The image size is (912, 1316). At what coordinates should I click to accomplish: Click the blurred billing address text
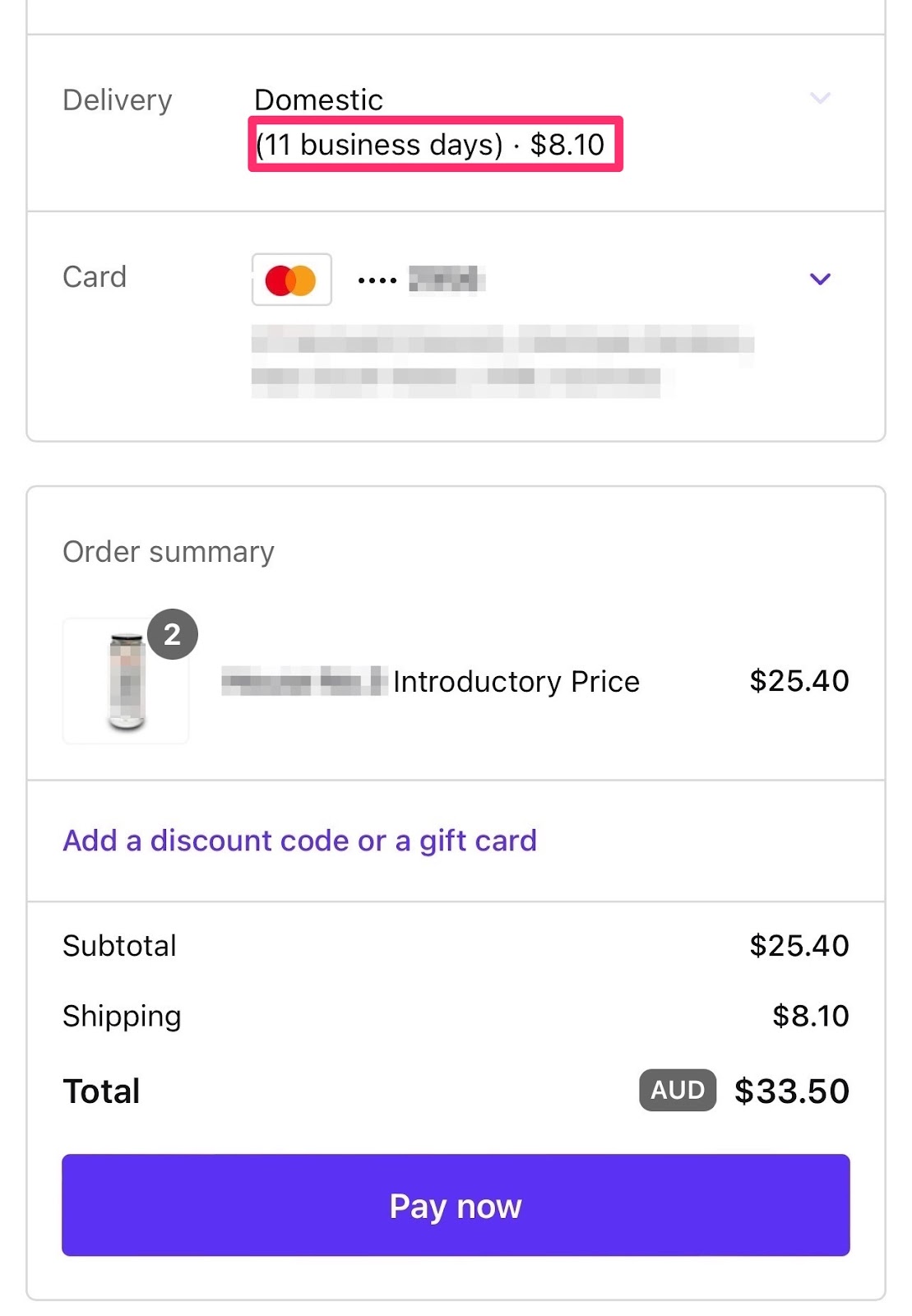tap(502, 360)
